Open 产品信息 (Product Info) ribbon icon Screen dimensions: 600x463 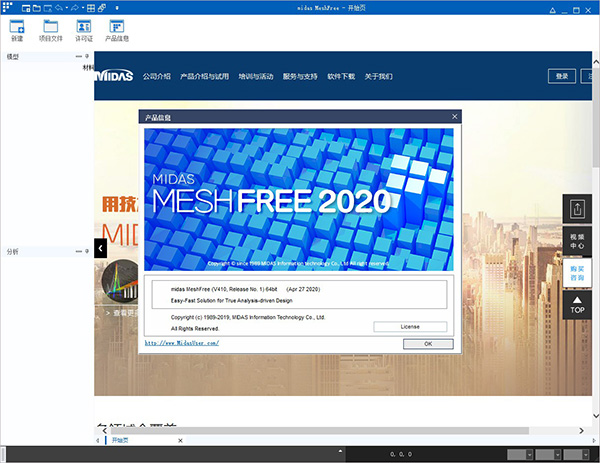117,31
